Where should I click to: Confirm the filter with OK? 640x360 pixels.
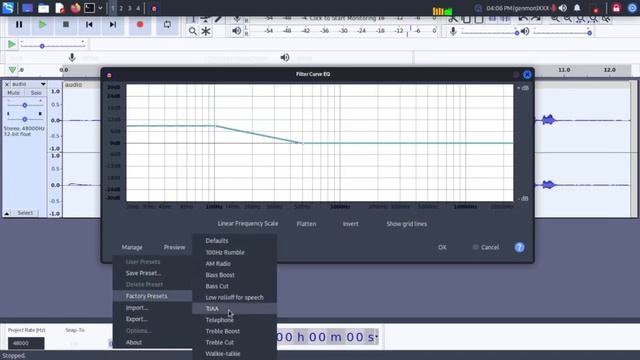pyautogui.click(x=442, y=247)
